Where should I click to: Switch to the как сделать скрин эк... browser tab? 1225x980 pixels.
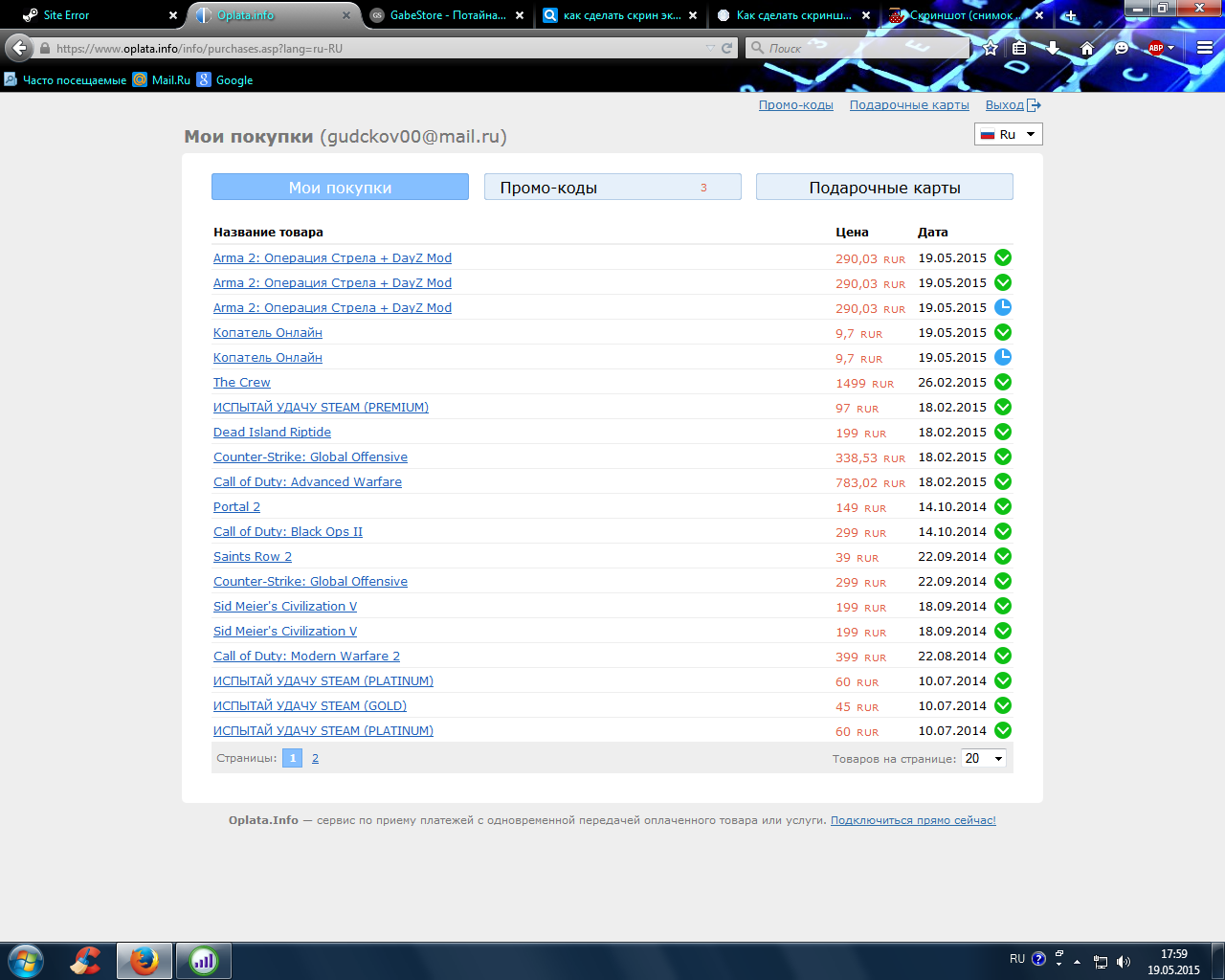tap(620, 15)
